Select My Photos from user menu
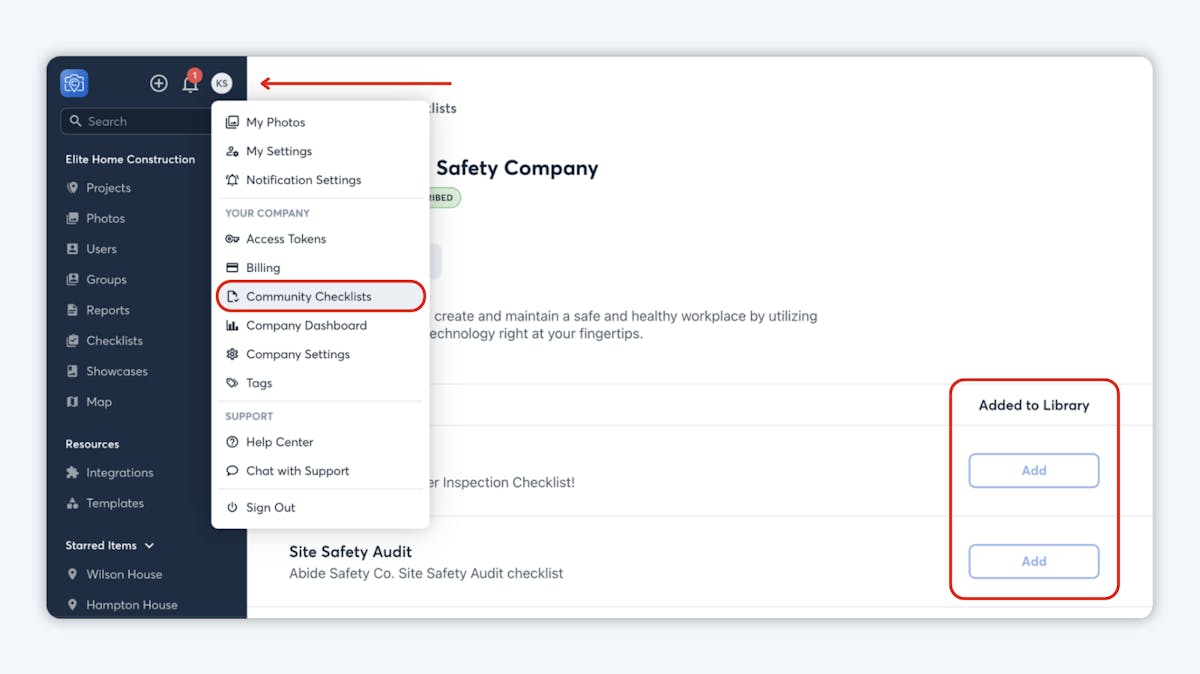Viewport: 1200px width, 674px height. pos(275,122)
